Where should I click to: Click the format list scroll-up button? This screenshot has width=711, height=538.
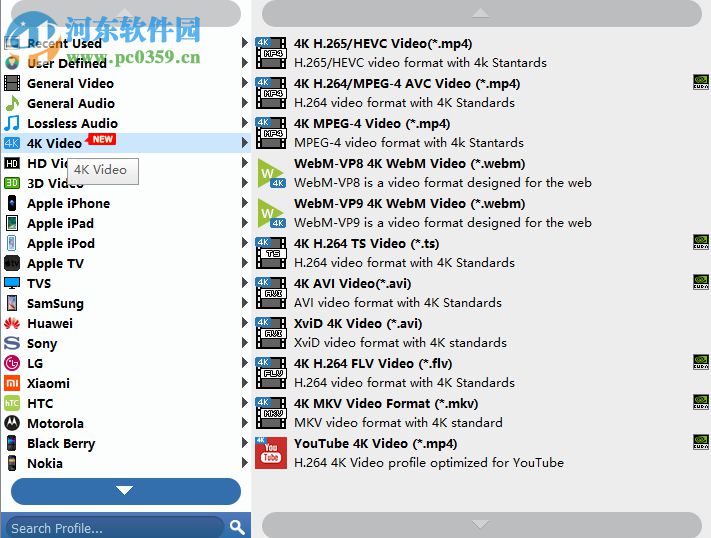pyautogui.click(x=482, y=13)
